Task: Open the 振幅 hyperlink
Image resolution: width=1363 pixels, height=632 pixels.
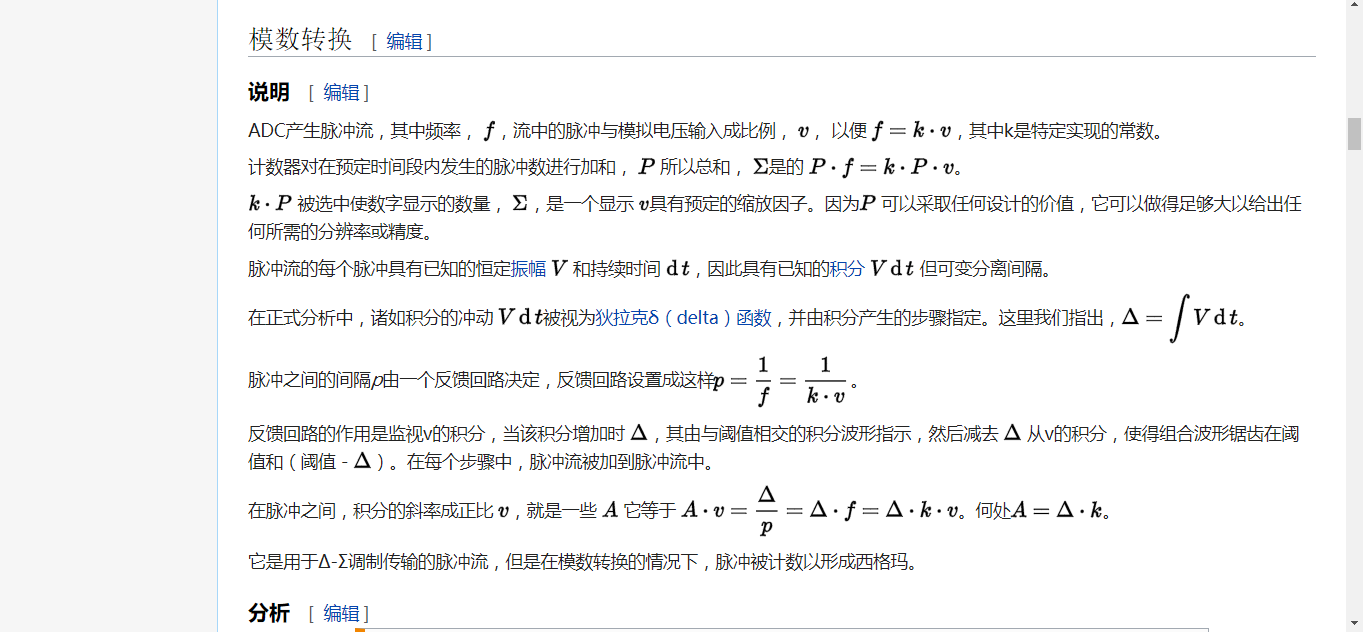Action: [x=529, y=268]
